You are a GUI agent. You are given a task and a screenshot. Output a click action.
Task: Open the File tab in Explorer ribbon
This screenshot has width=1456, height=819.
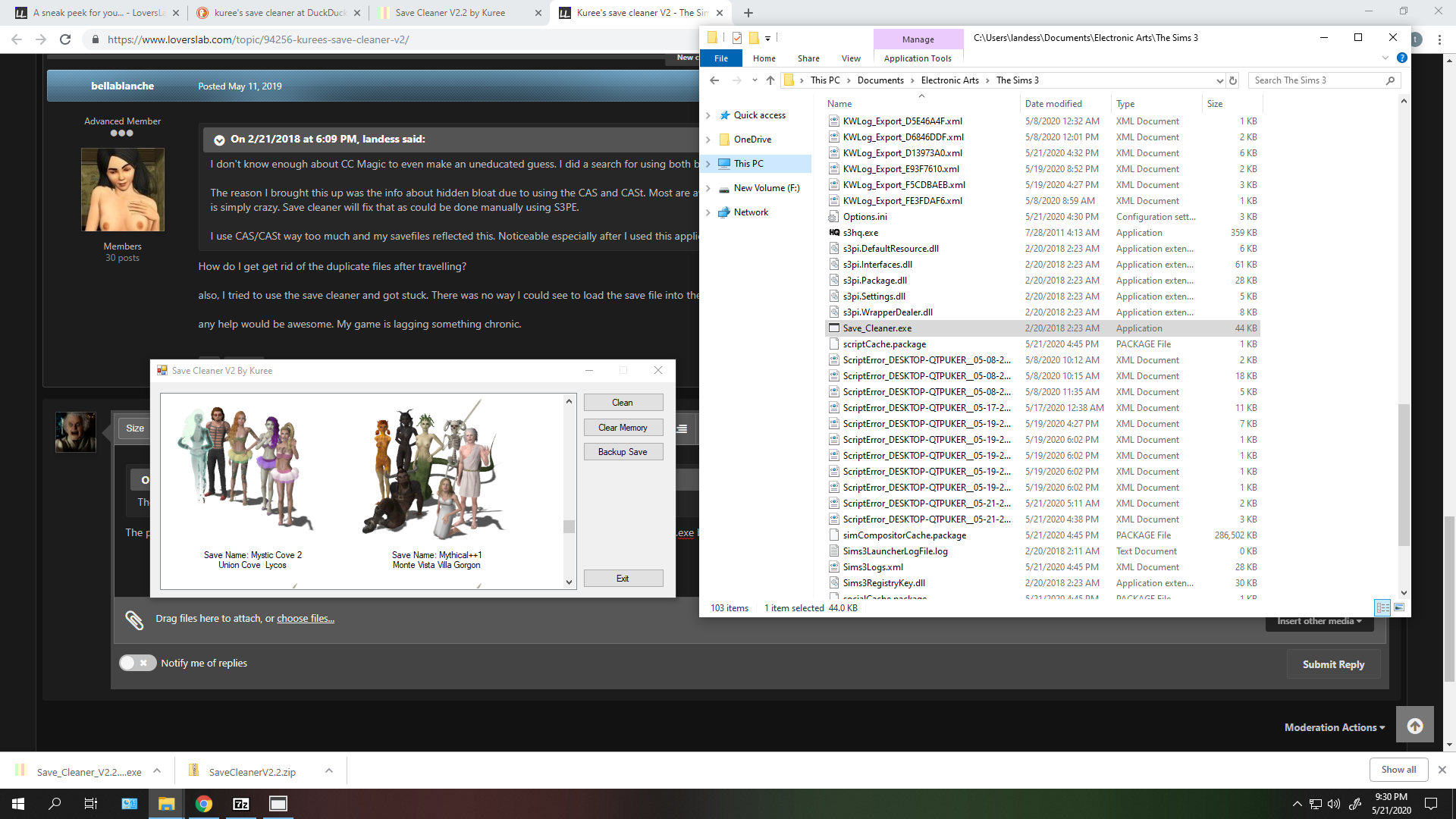pyautogui.click(x=721, y=58)
